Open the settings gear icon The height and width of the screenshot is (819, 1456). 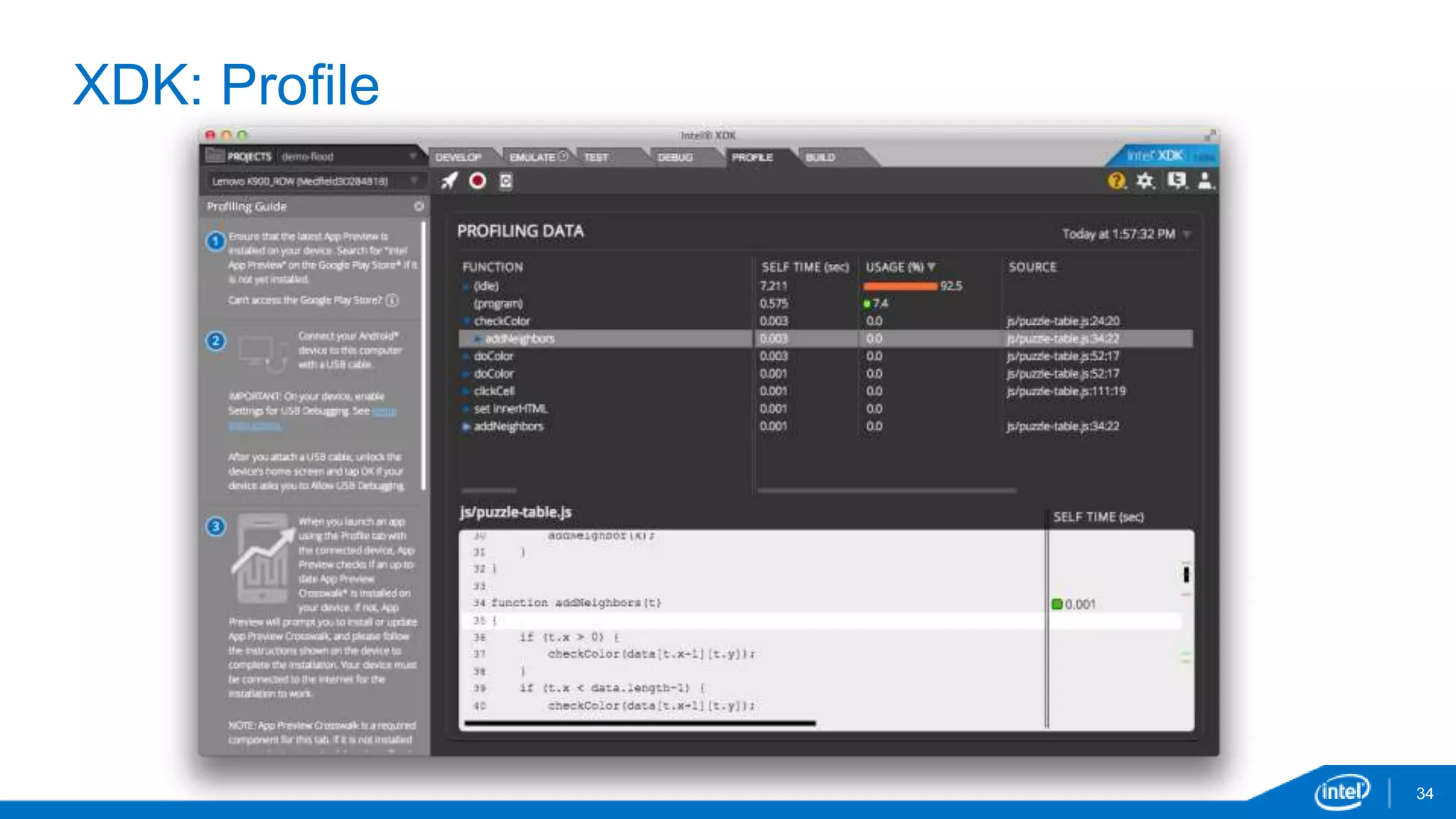(x=1145, y=181)
